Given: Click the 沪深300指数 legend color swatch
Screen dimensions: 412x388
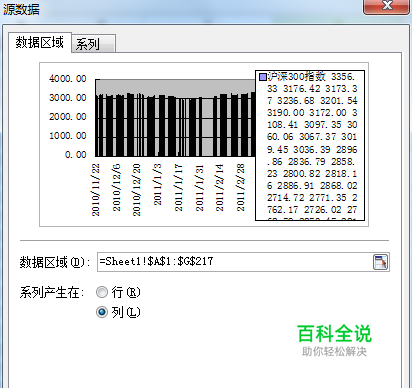Looking at the screenshot, I should pos(263,77).
